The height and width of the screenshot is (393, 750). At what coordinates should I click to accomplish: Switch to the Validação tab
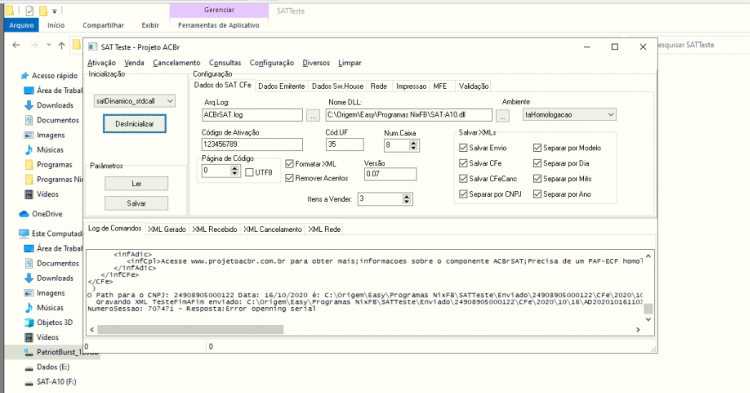click(474, 86)
